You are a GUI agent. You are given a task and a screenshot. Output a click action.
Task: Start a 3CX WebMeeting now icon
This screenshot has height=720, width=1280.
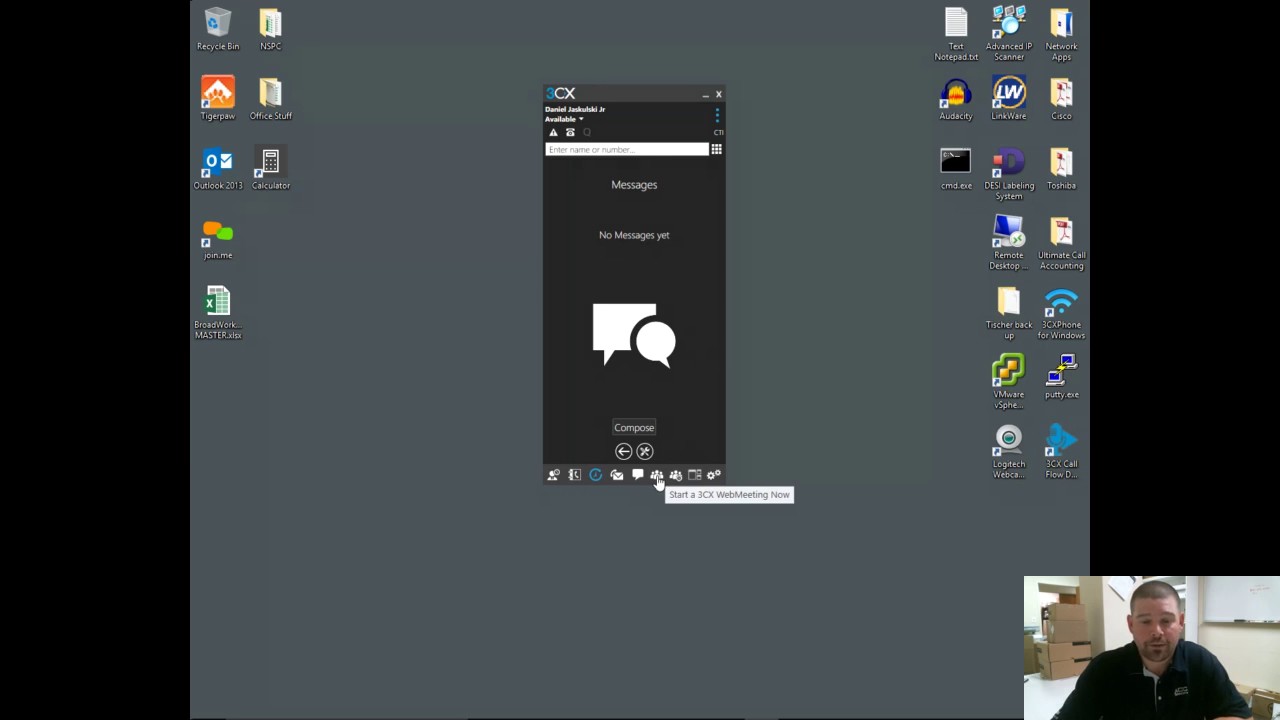(656, 475)
